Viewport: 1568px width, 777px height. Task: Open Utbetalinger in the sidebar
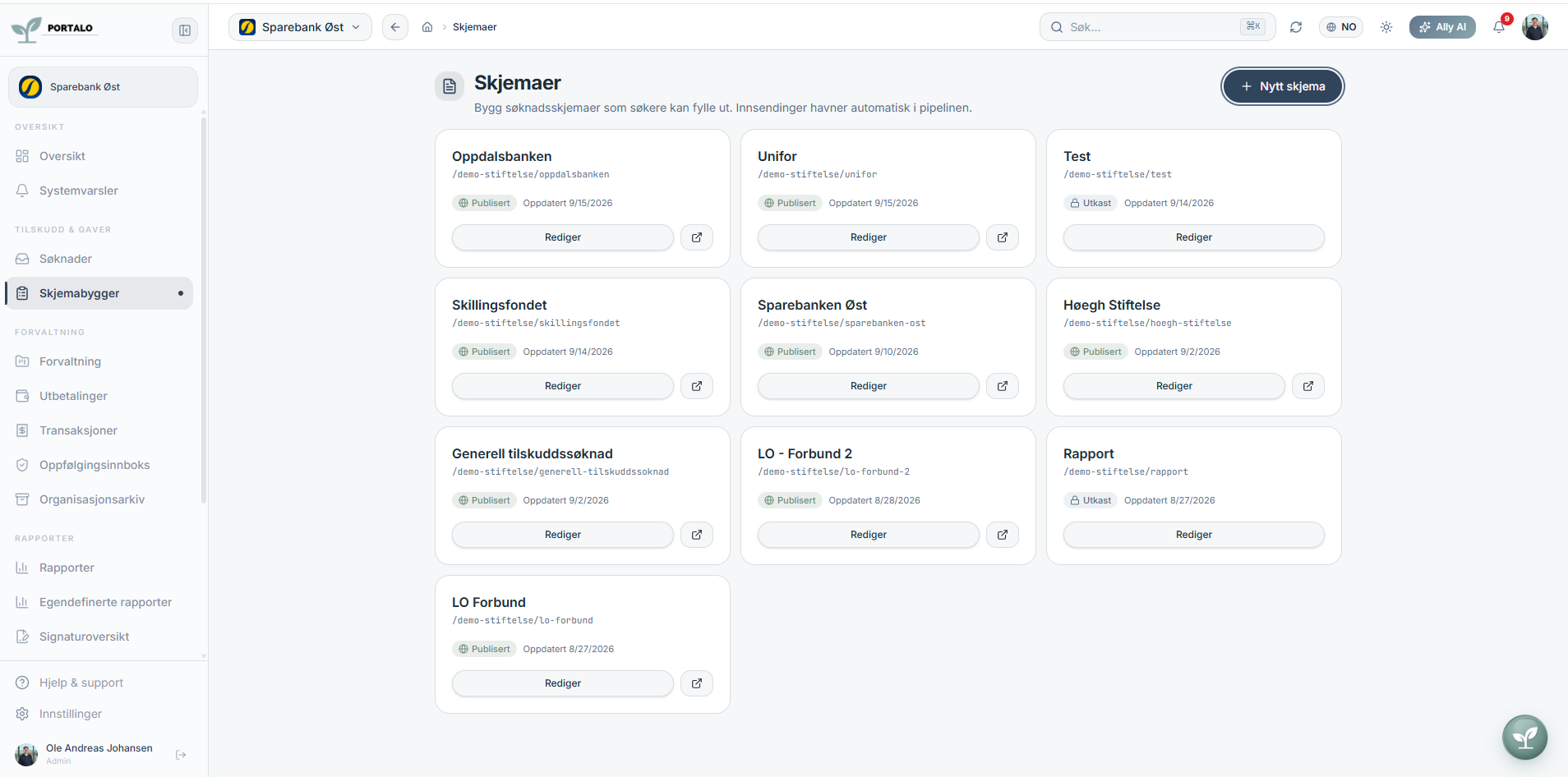[x=99, y=396]
